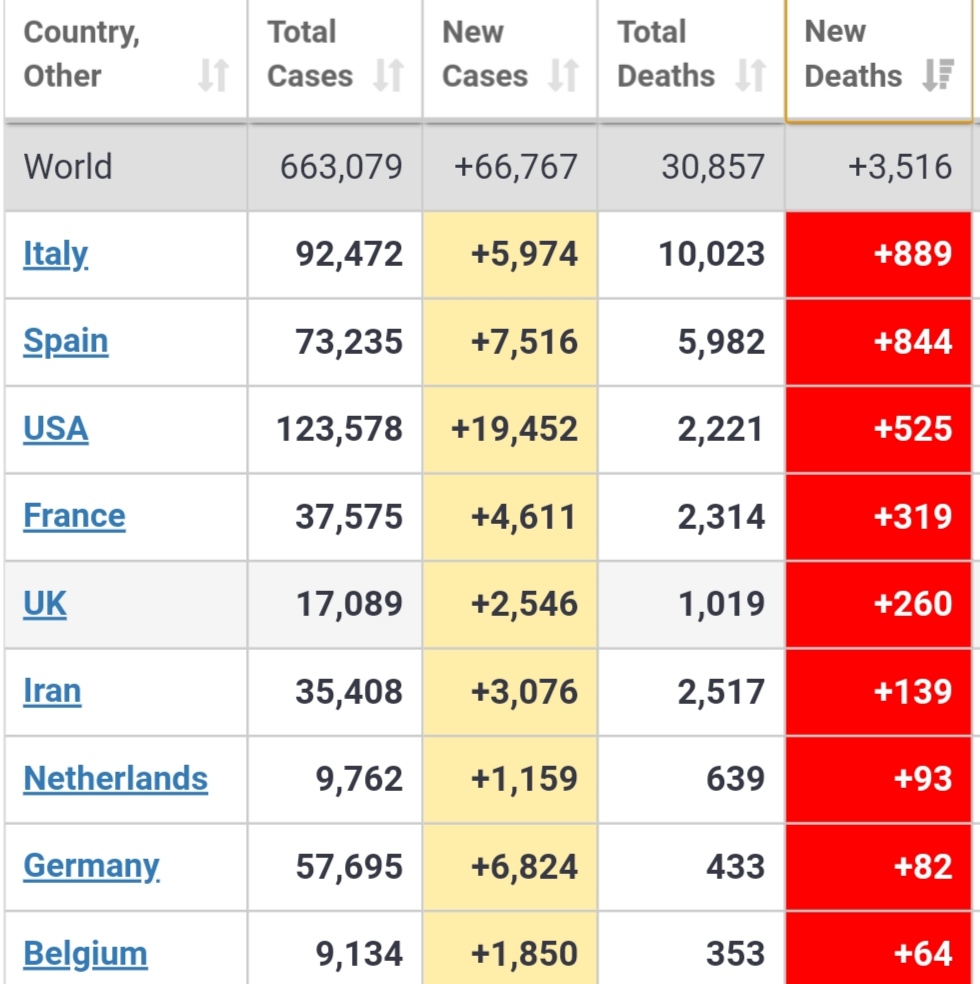Select the New Deaths header label
The image size is (980, 984).
pyautogui.click(x=852, y=54)
